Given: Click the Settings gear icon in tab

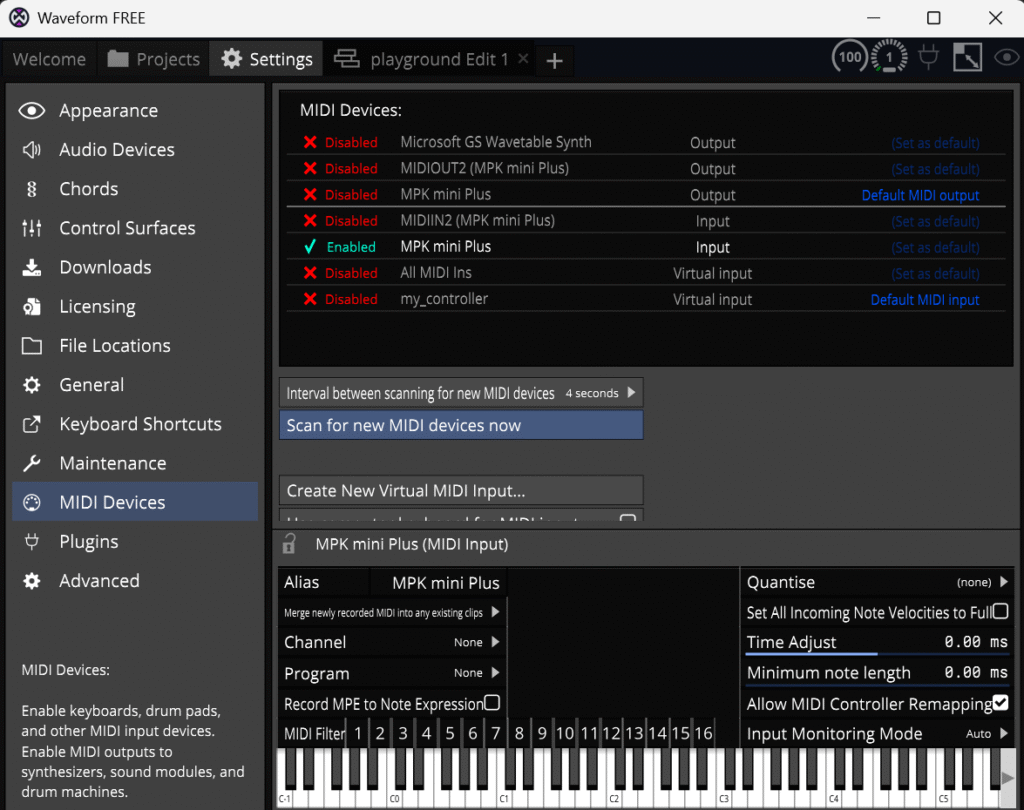Looking at the screenshot, I should click(231, 59).
